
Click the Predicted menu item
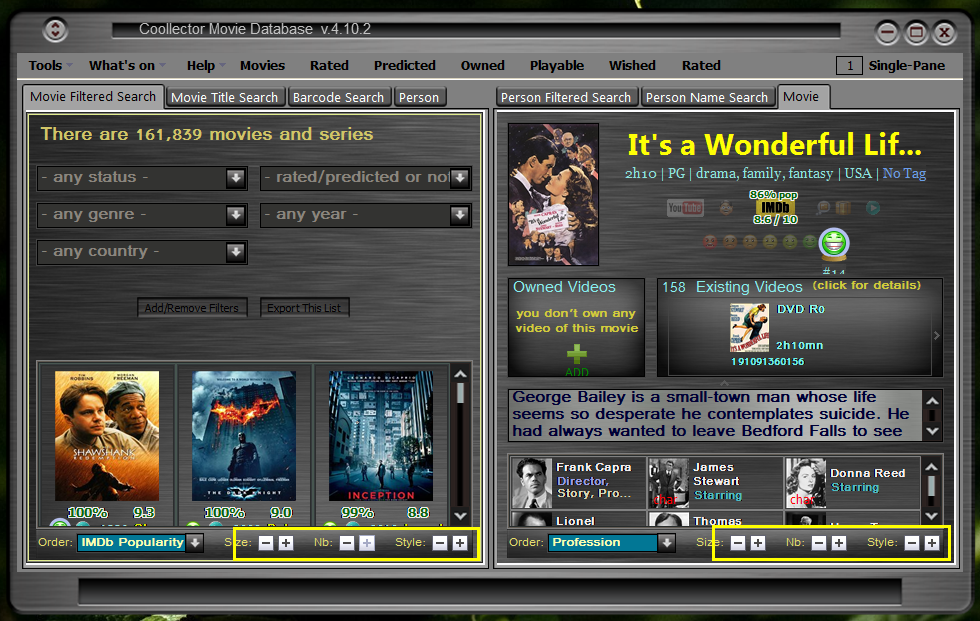click(404, 66)
